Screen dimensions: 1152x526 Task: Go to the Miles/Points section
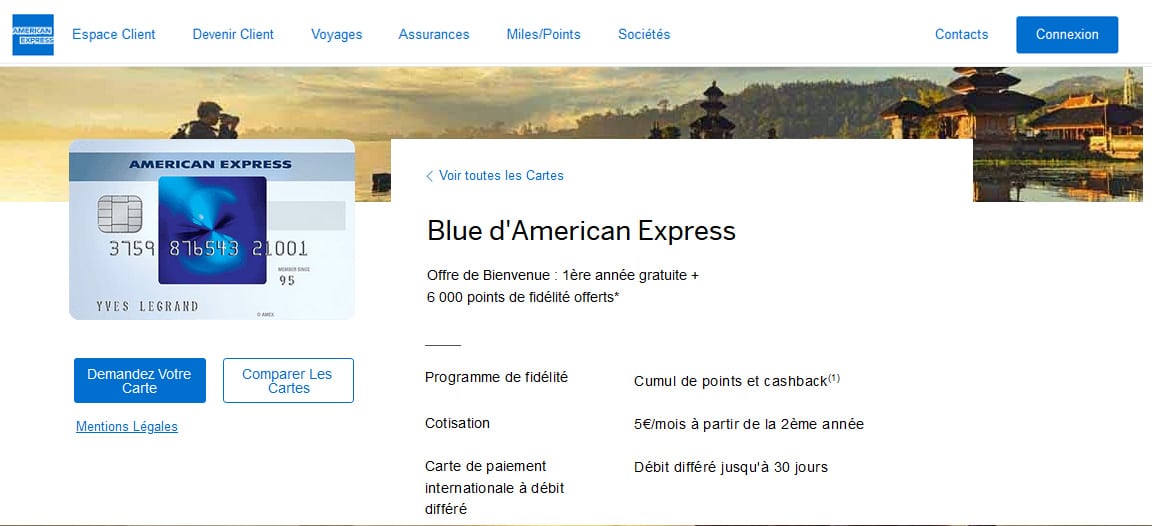click(x=543, y=34)
